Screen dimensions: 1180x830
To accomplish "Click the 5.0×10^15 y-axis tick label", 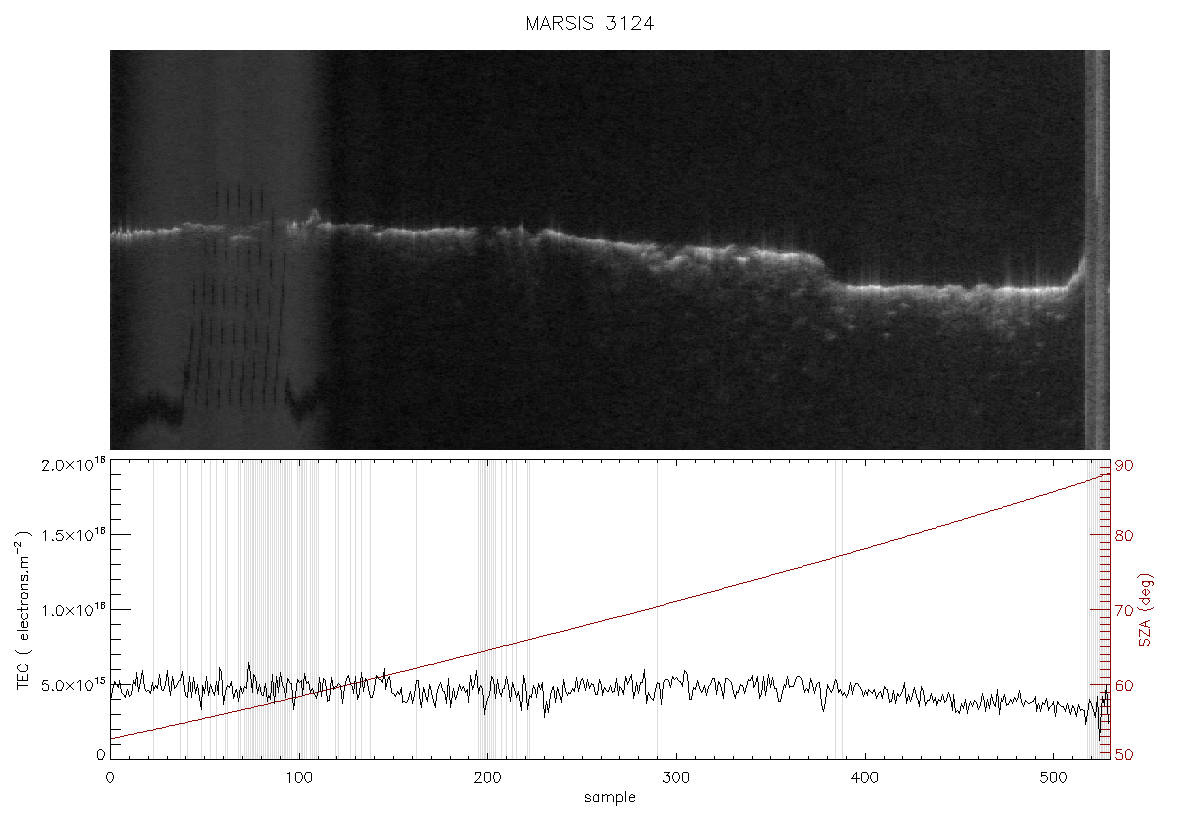I will coord(73,685).
